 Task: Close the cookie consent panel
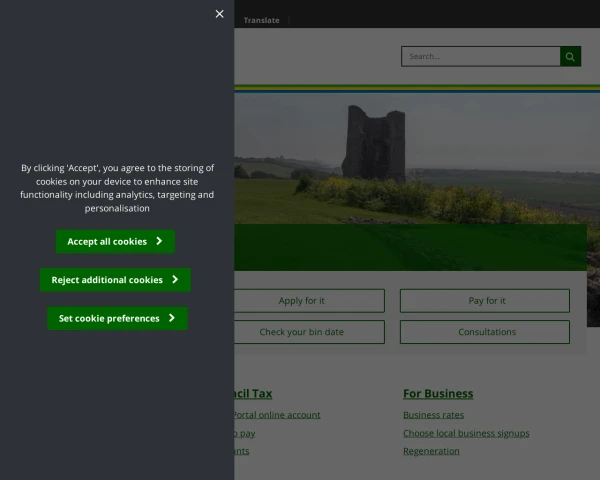(x=219, y=14)
